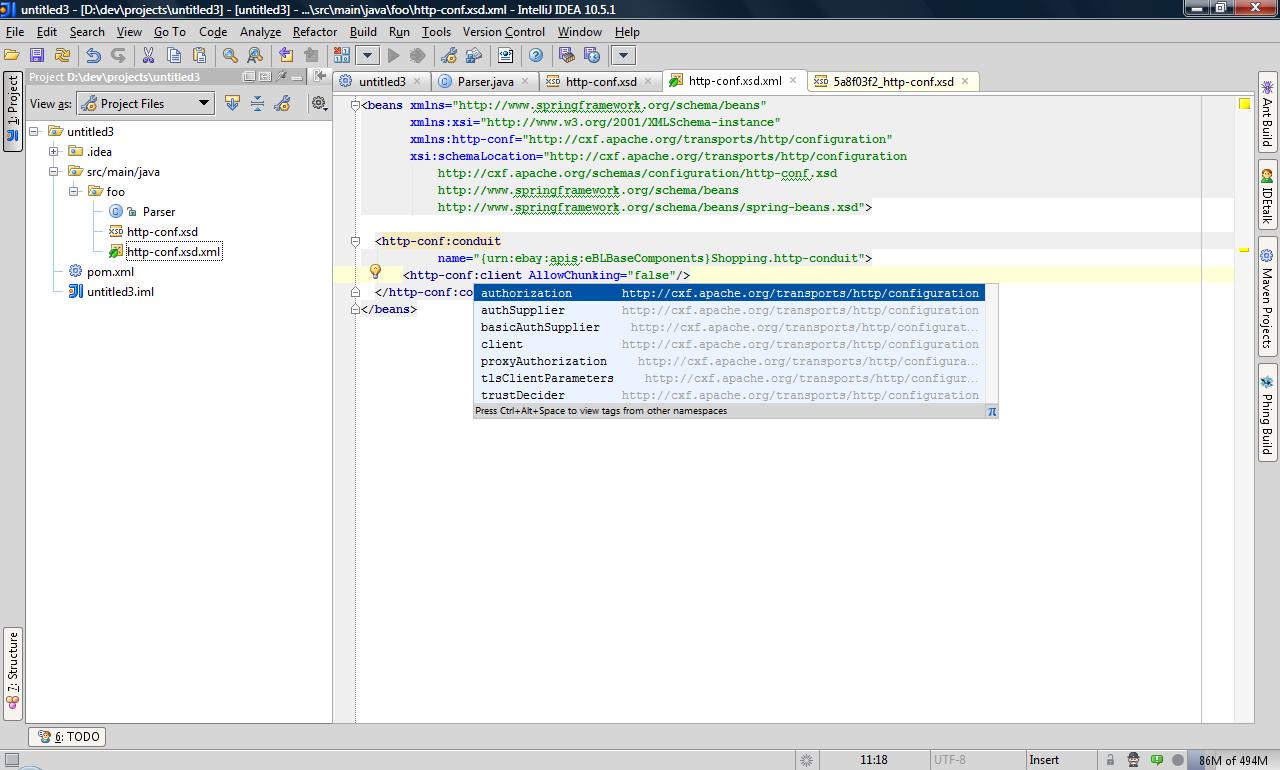This screenshot has width=1280, height=770.
Task: Click the Save All toolbar icon
Action: (x=37, y=56)
